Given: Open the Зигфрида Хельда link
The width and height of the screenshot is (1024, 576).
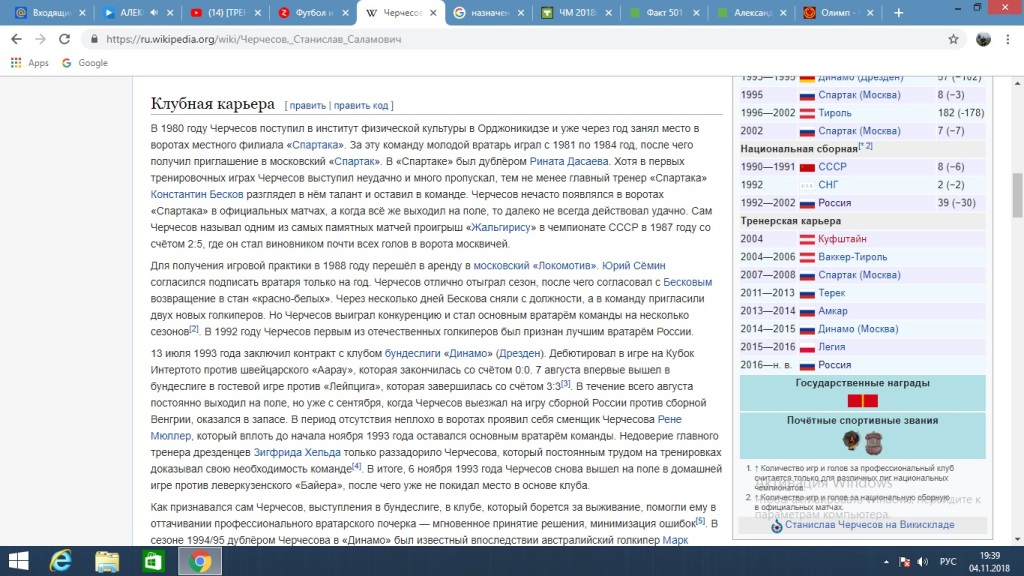Looking at the screenshot, I should (297, 452).
